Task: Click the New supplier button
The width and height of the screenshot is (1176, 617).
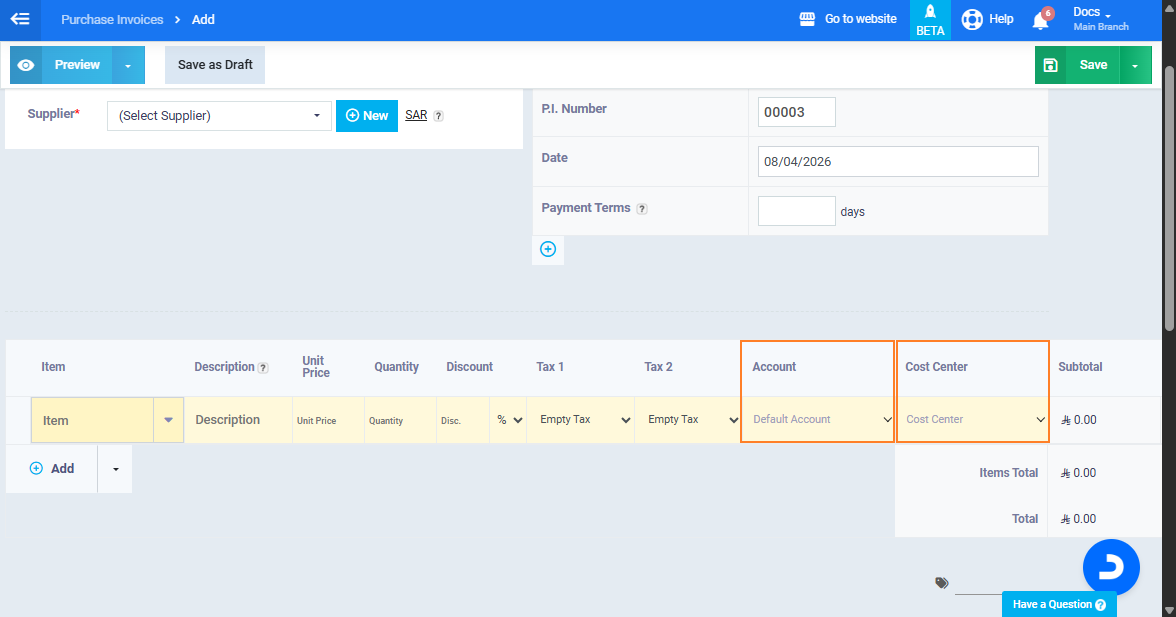Action: (x=367, y=116)
